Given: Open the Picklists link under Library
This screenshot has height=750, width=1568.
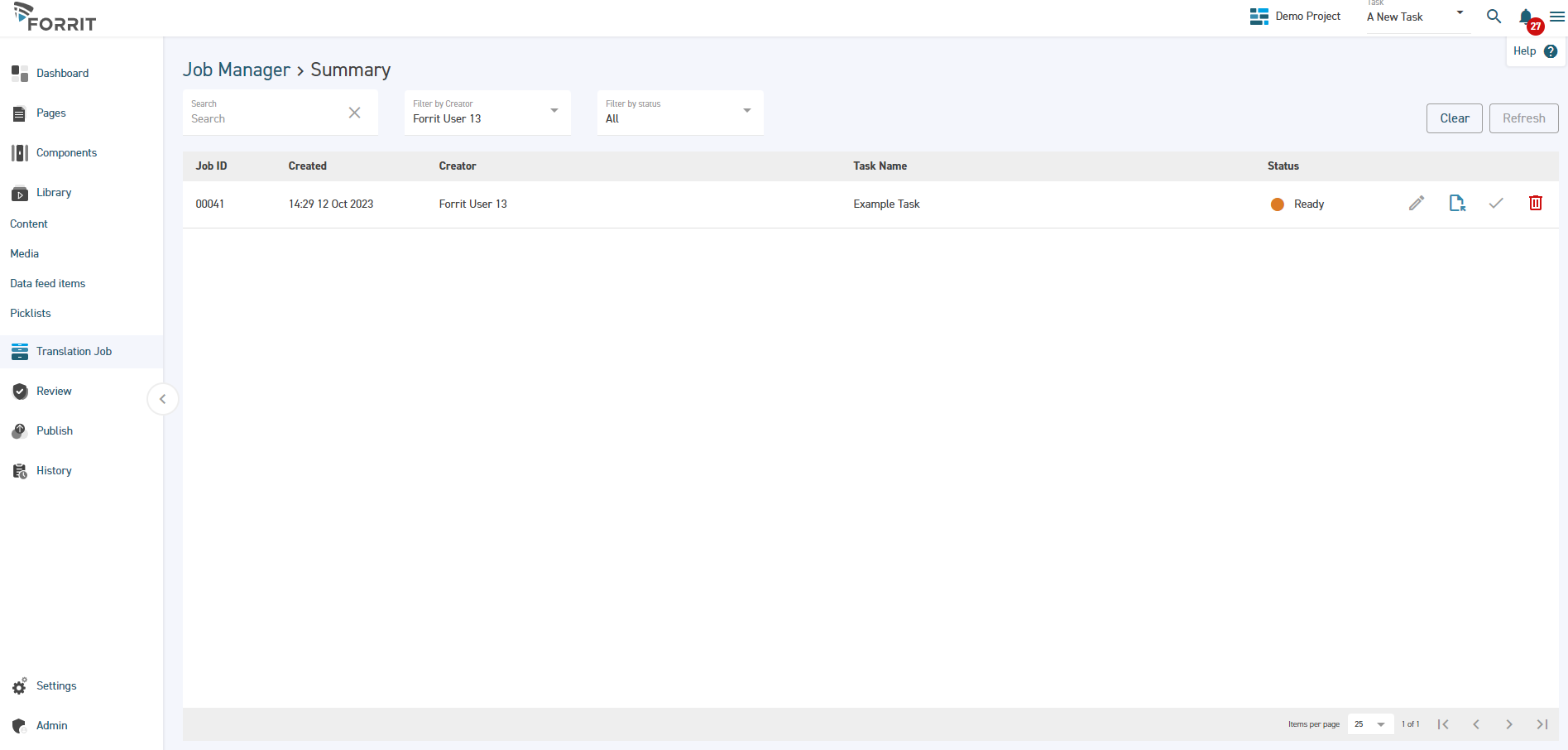Looking at the screenshot, I should point(31,314).
